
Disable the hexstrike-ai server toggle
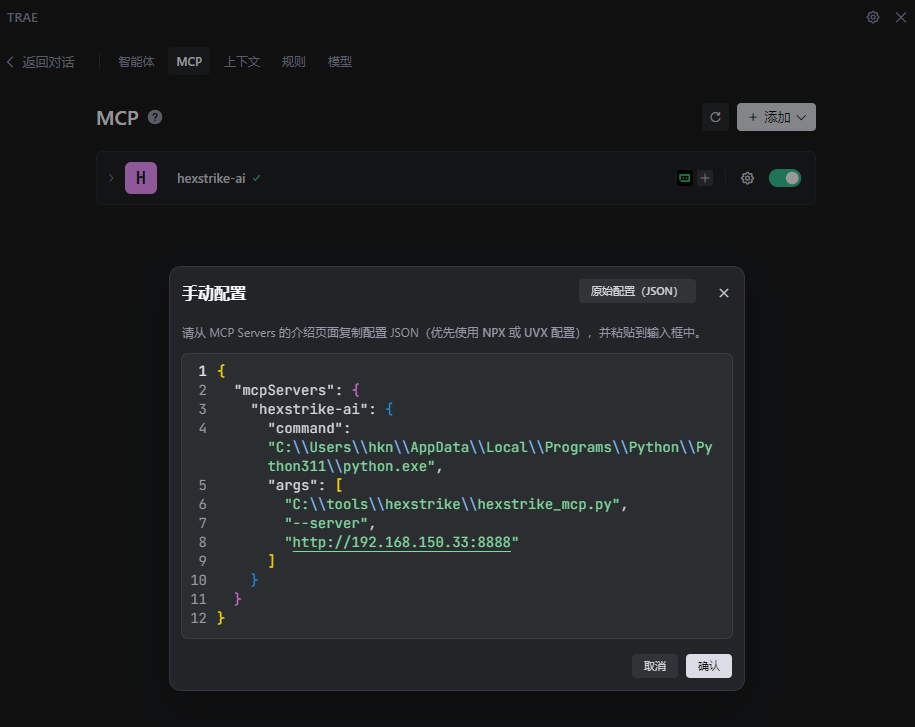pyautogui.click(x=784, y=178)
